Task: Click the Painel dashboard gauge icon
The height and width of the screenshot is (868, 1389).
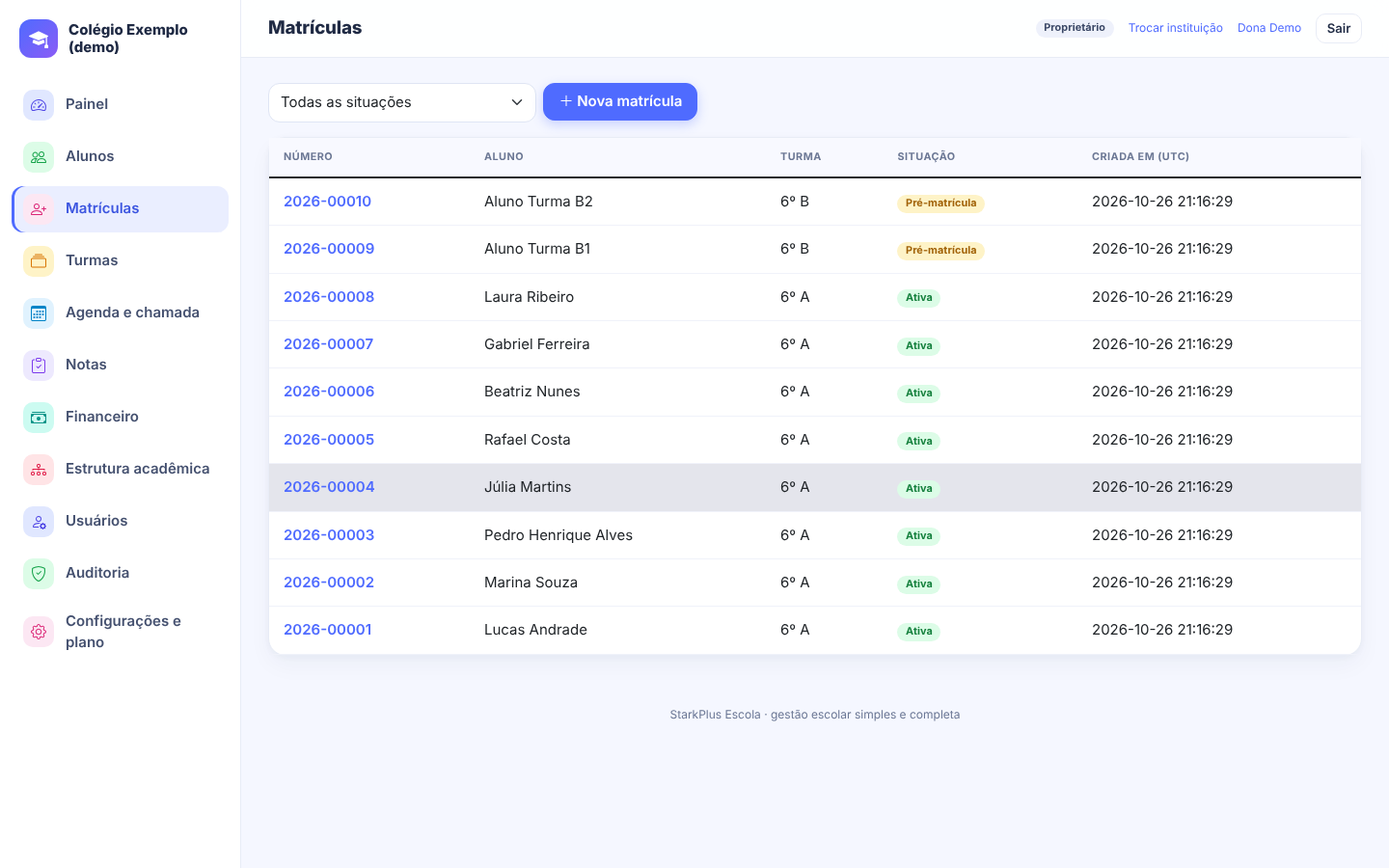Action: click(39, 104)
